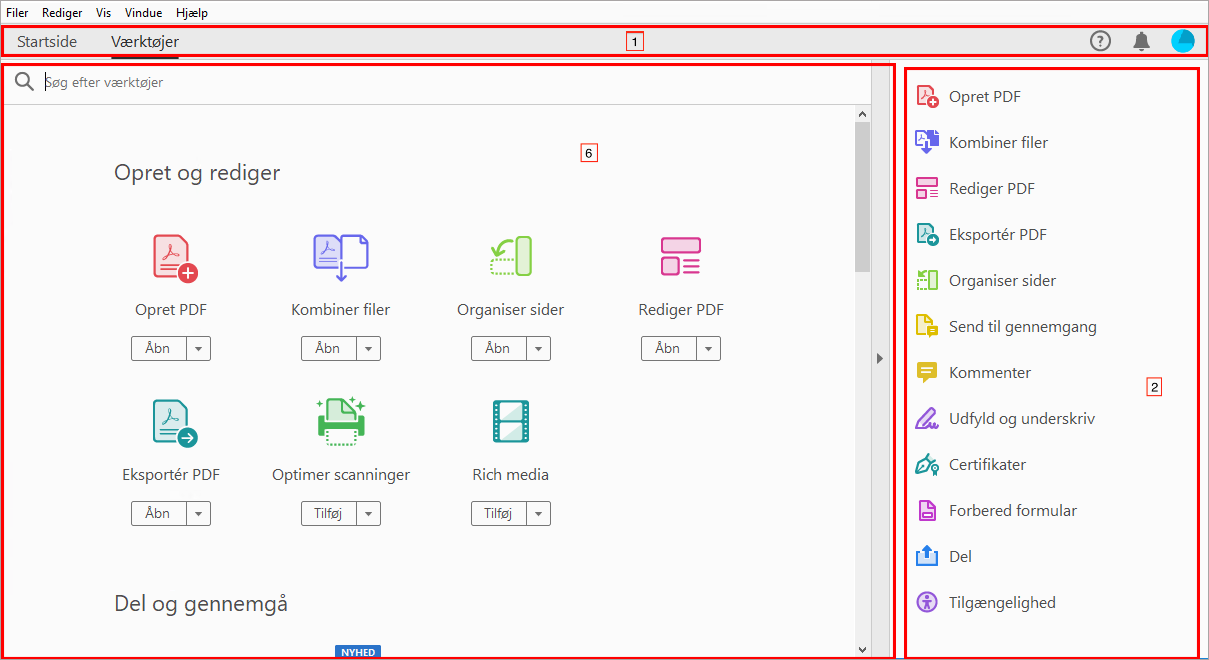The height and width of the screenshot is (660, 1209).
Task: Expand dropdown arrow next to Kombiner filer Åbn
Action: (x=368, y=348)
